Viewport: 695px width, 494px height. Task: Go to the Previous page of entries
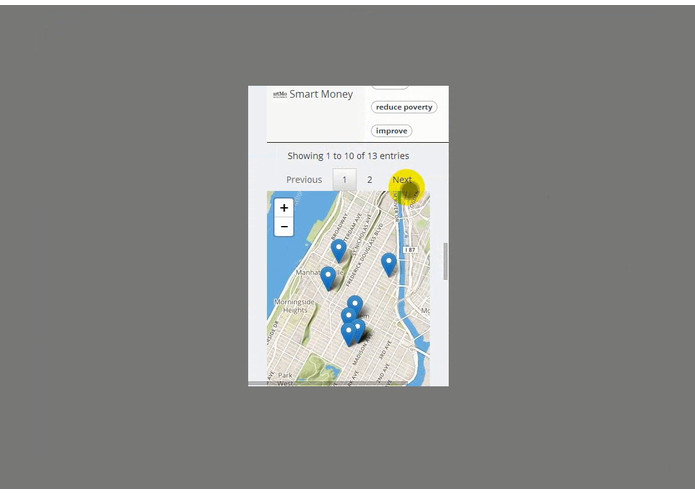[x=304, y=179]
